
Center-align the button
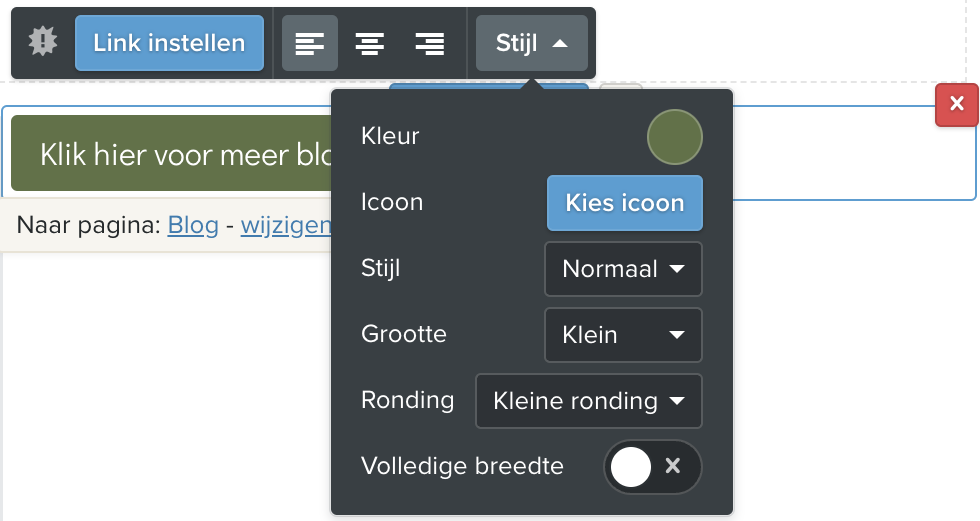point(370,43)
